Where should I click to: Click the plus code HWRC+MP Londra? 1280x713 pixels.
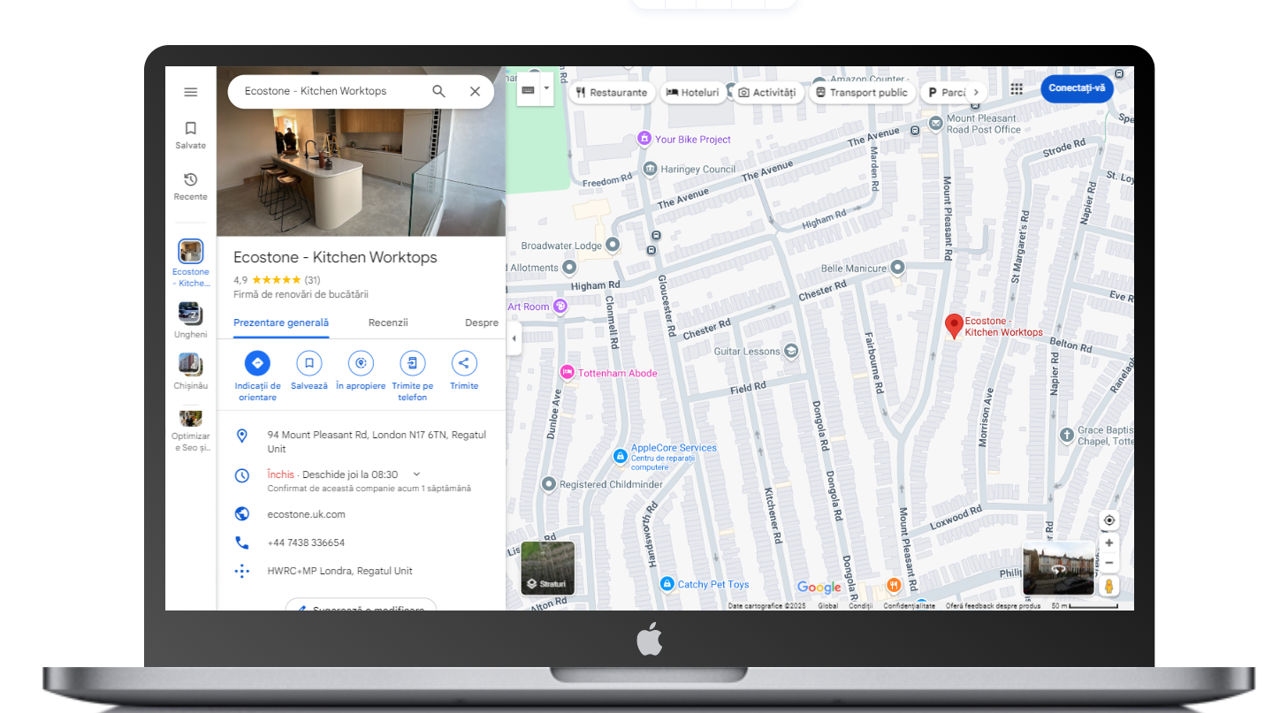tap(340, 571)
